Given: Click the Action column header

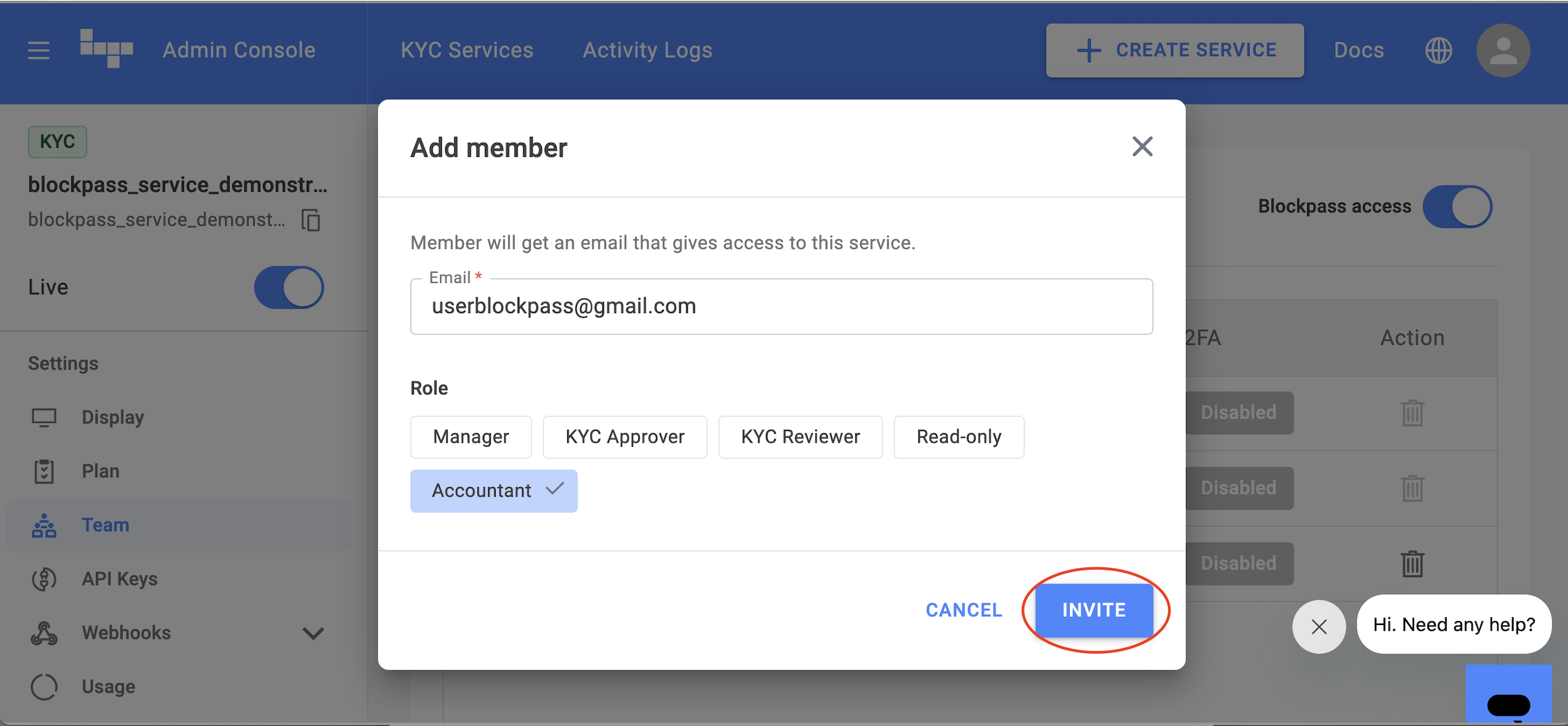Looking at the screenshot, I should 1412,337.
